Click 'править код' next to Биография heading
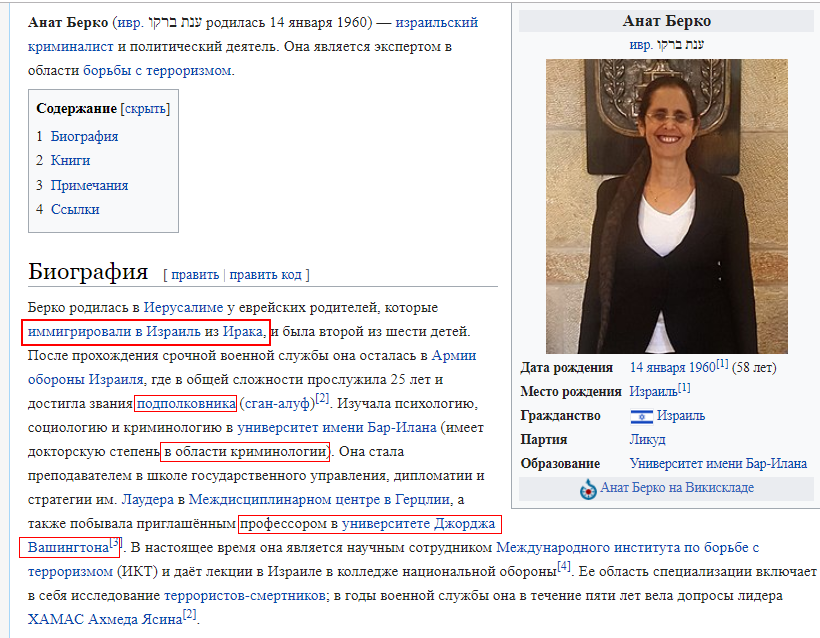 (x=266, y=275)
